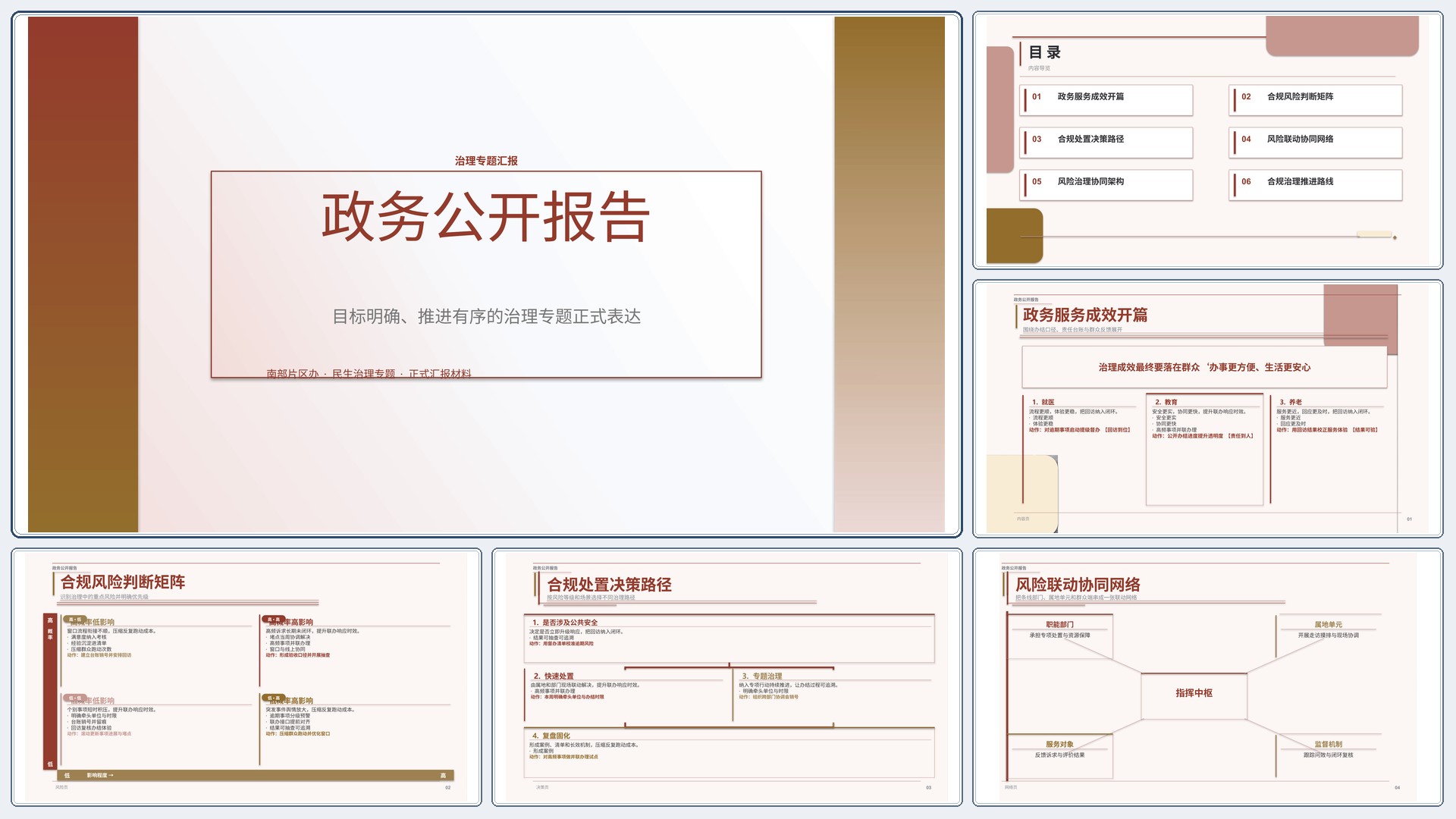Click the 1. 就医 column heading
The width and height of the screenshot is (1456, 819).
[1043, 402]
